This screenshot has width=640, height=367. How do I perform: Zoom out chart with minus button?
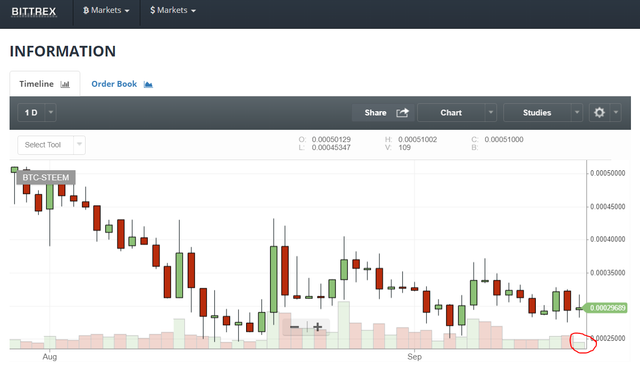tap(294, 327)
